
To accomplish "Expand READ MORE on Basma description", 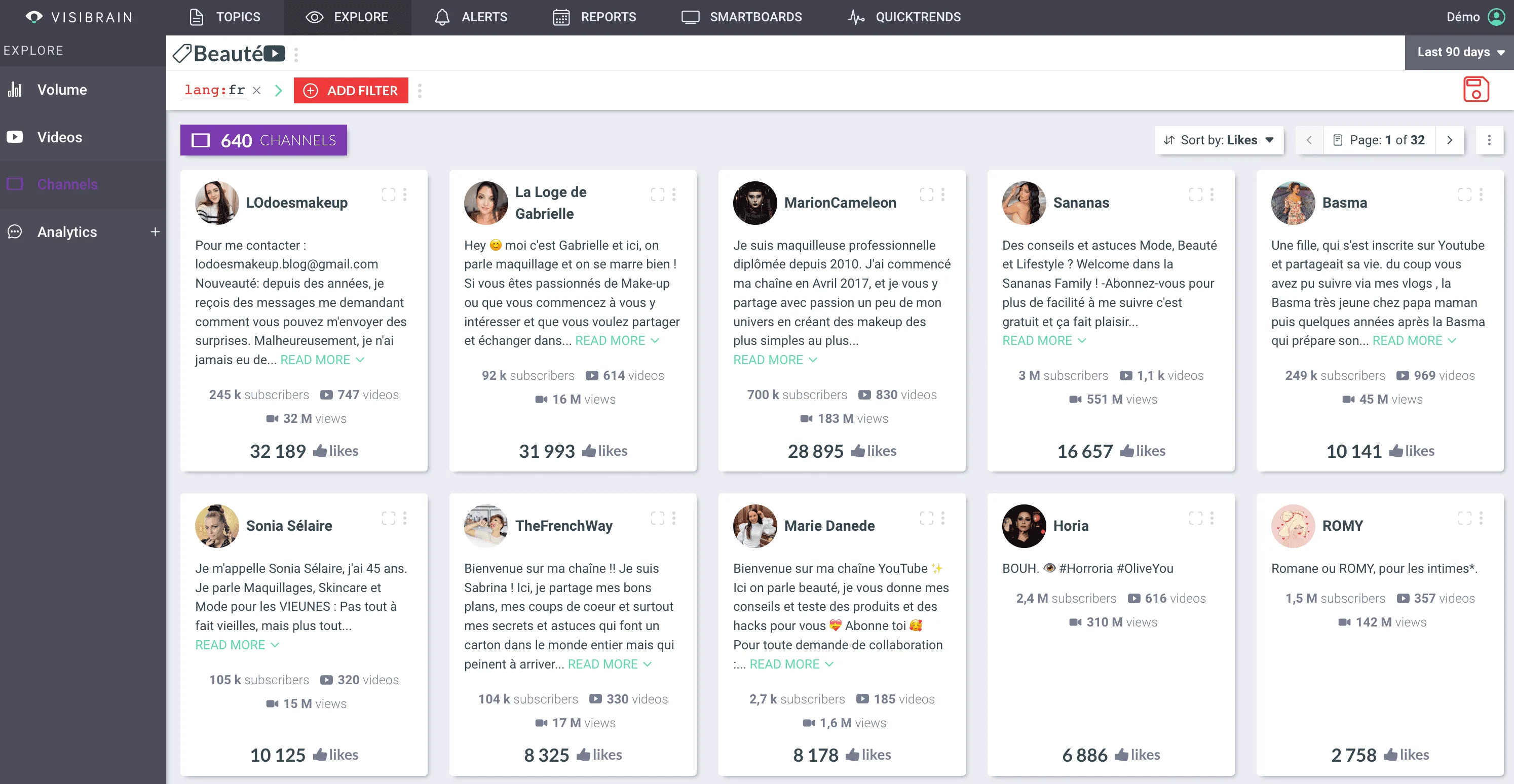I will click(1415, 341).
